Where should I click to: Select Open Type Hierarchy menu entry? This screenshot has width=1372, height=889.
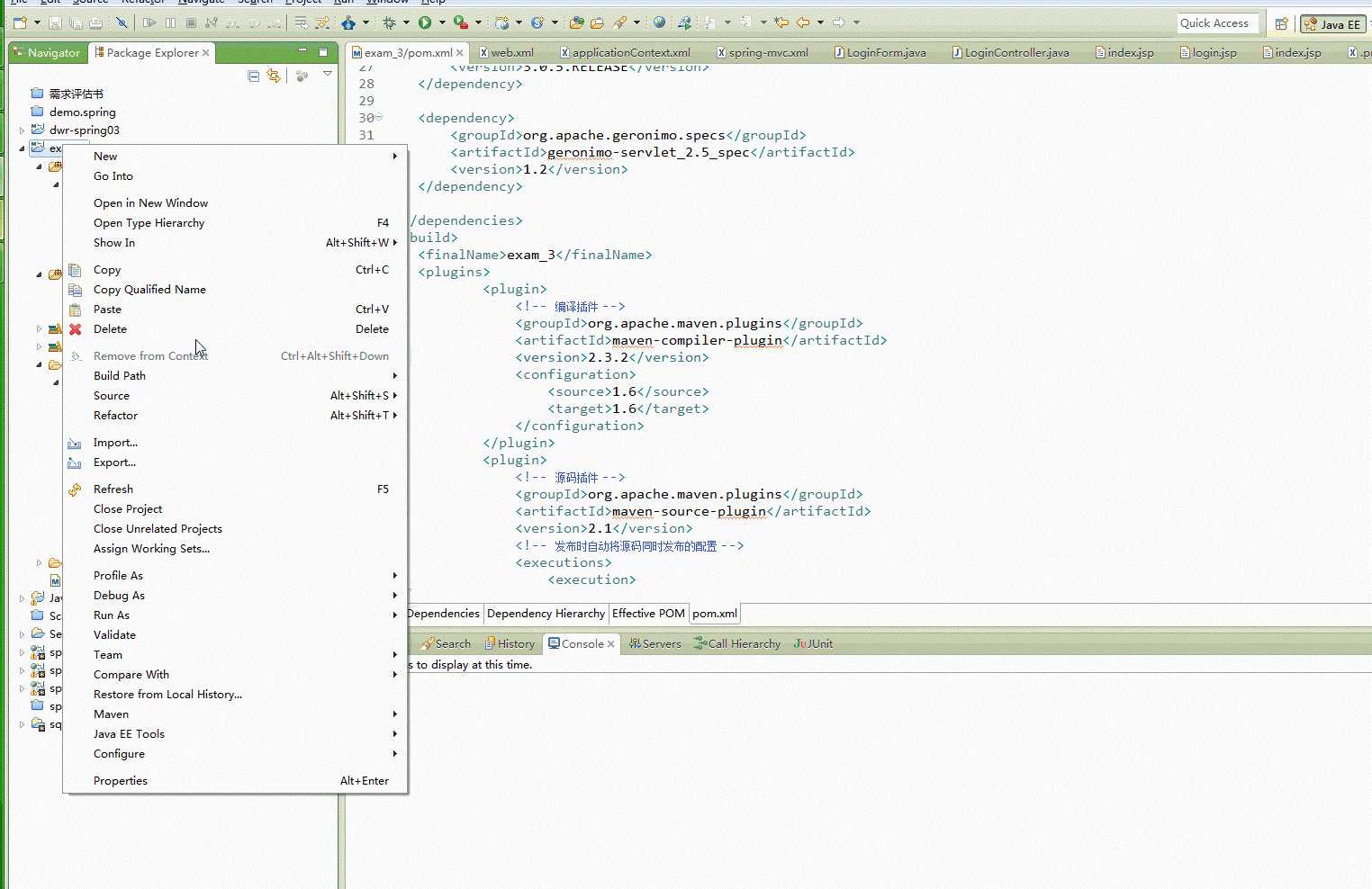pyautogui.click(x=235, y=223)
